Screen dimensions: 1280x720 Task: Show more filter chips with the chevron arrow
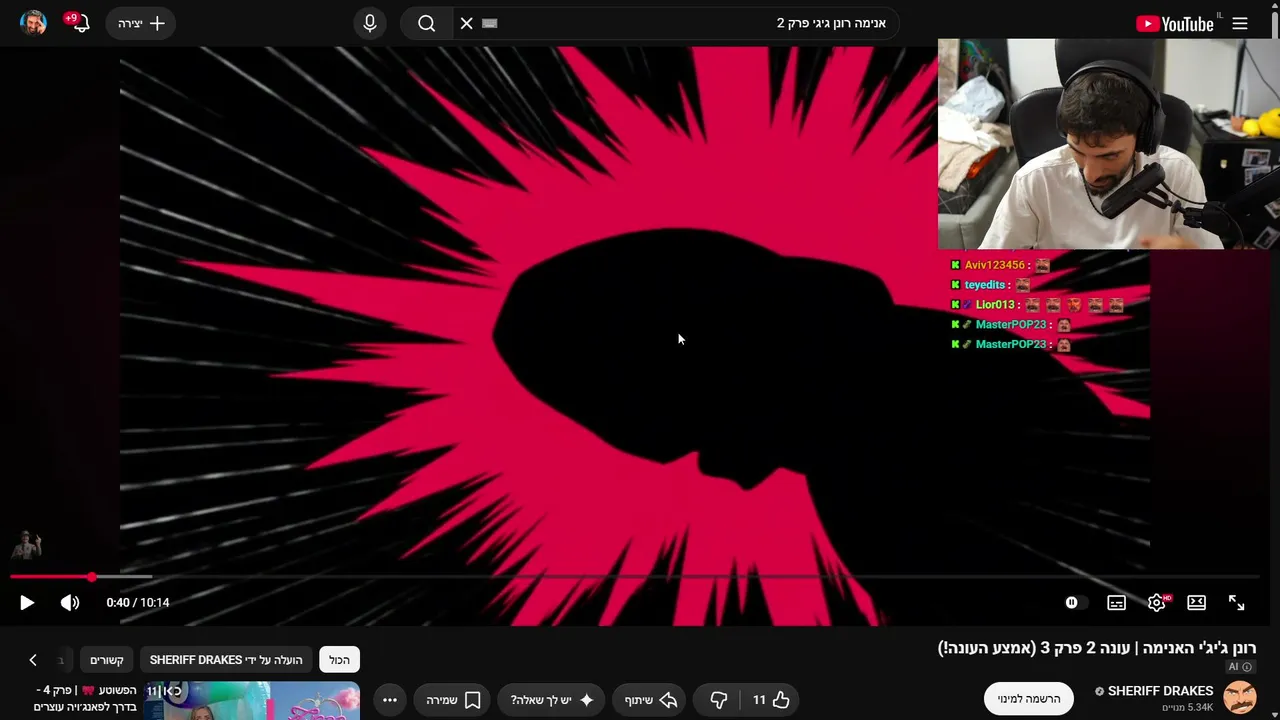click(33, 660)
